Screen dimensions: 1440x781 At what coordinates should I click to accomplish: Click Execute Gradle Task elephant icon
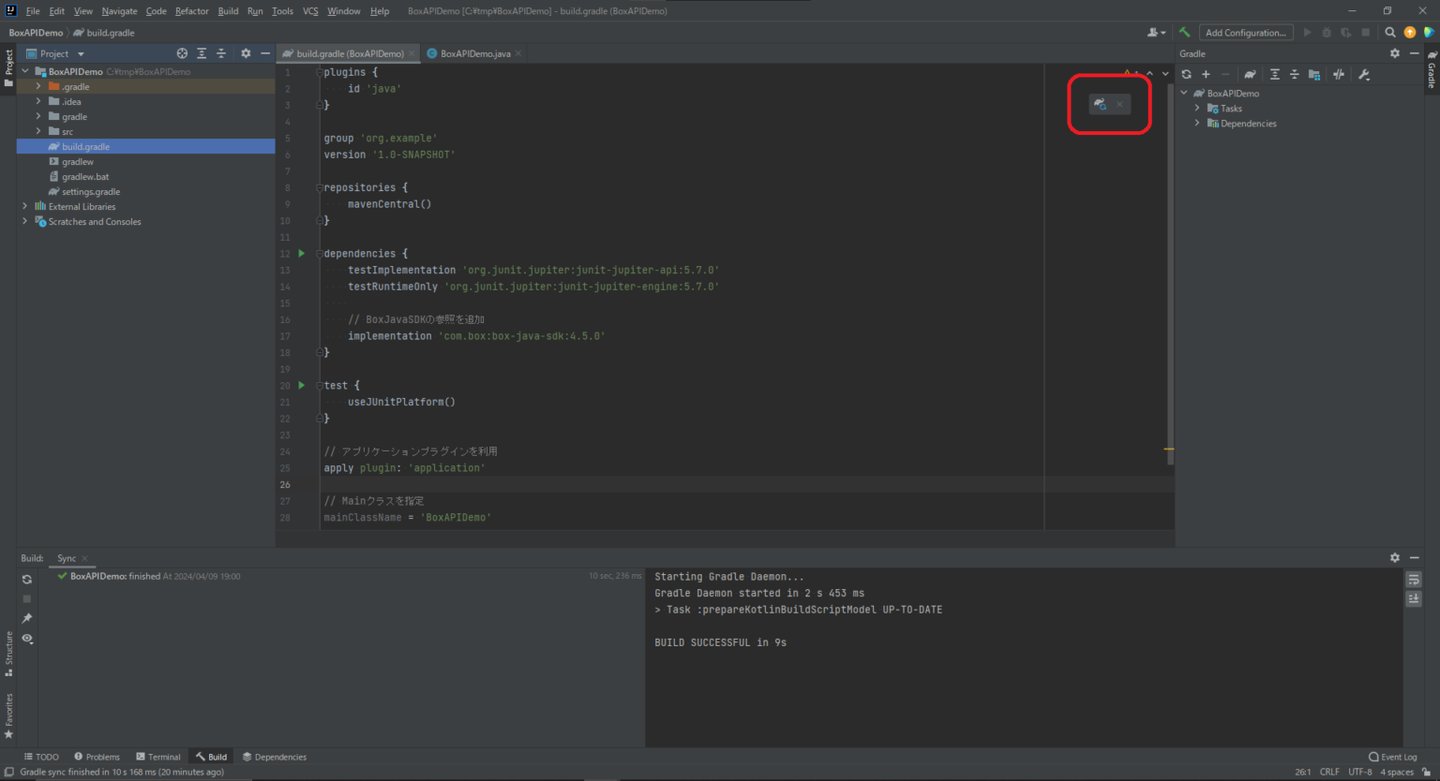click(1250, 75)
